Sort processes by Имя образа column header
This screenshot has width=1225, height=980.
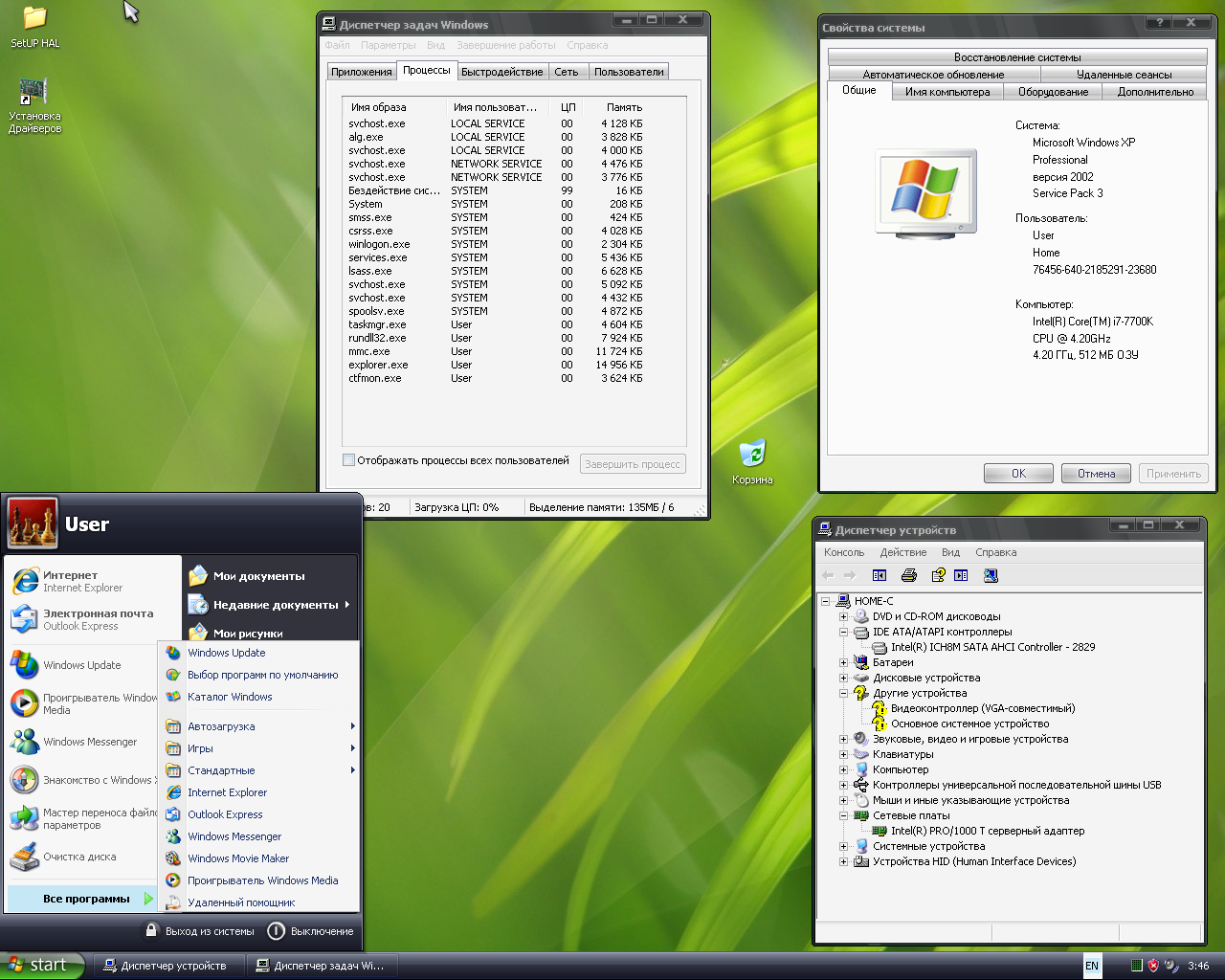pos(393,107)
